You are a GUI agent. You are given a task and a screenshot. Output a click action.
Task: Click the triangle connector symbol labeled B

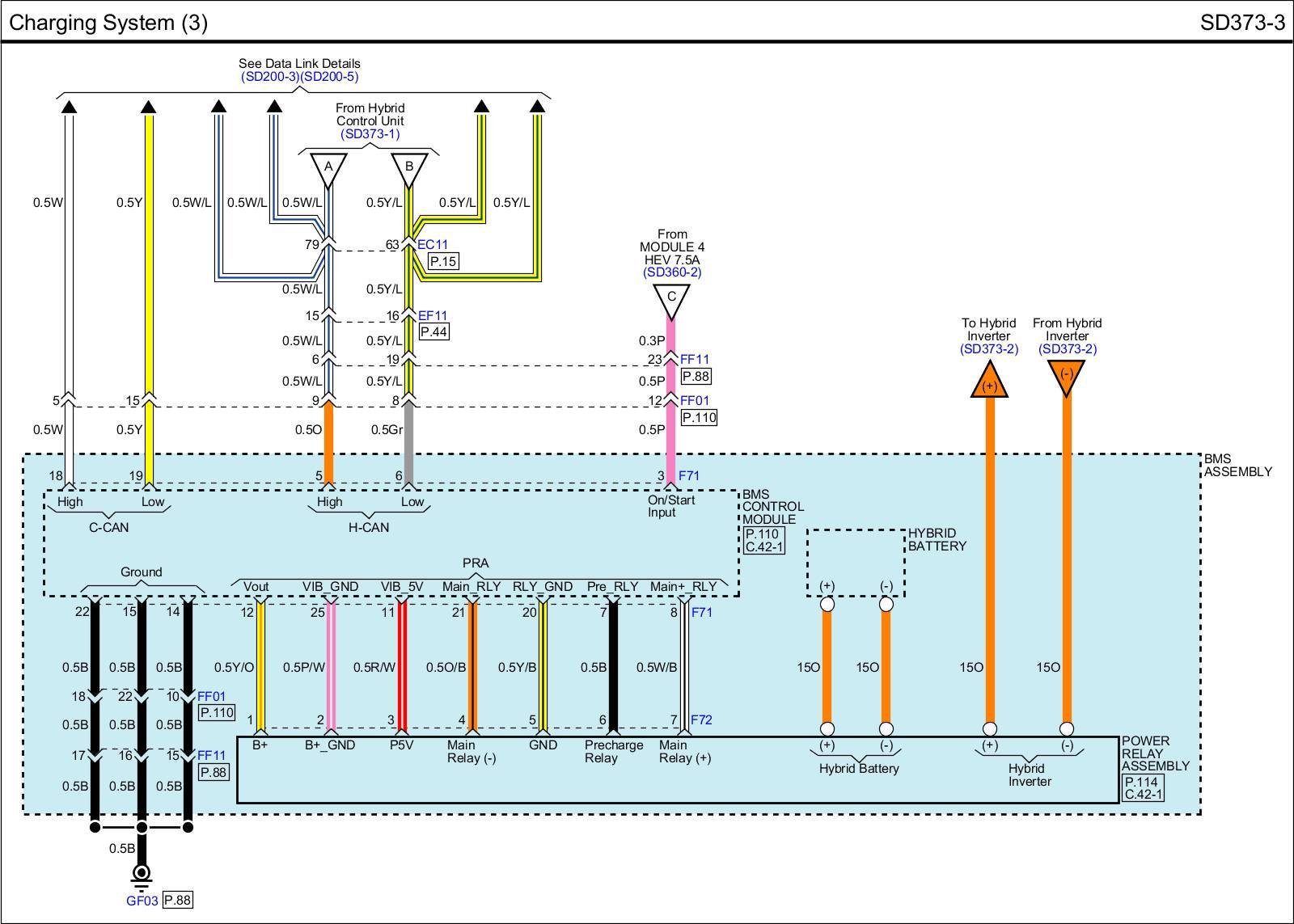[x=409, y=169]
